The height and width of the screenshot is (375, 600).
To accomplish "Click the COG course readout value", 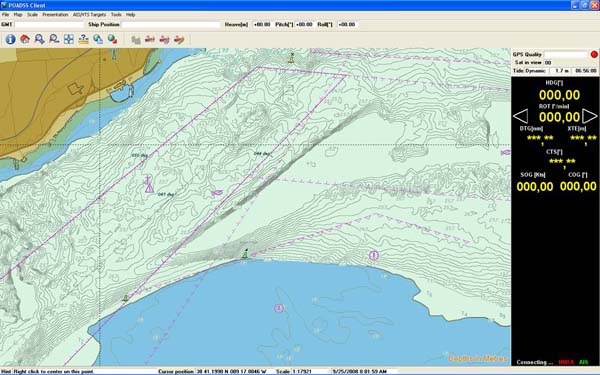I will (578, 187).
